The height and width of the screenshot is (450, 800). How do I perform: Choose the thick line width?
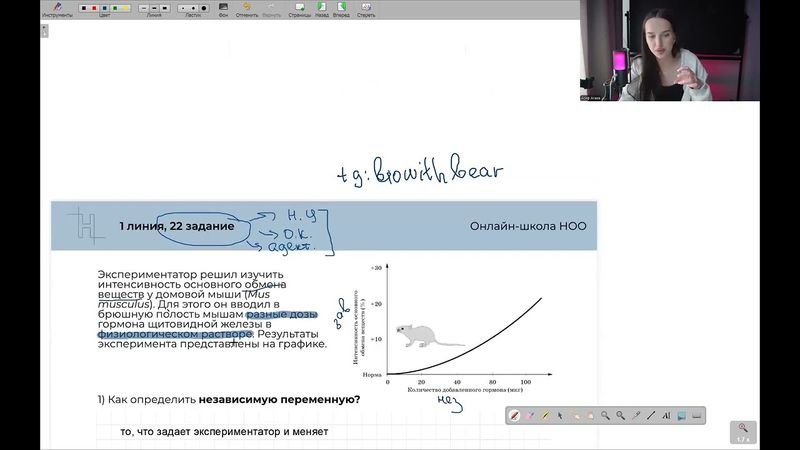pyautogui.click(x=164, y=8)
